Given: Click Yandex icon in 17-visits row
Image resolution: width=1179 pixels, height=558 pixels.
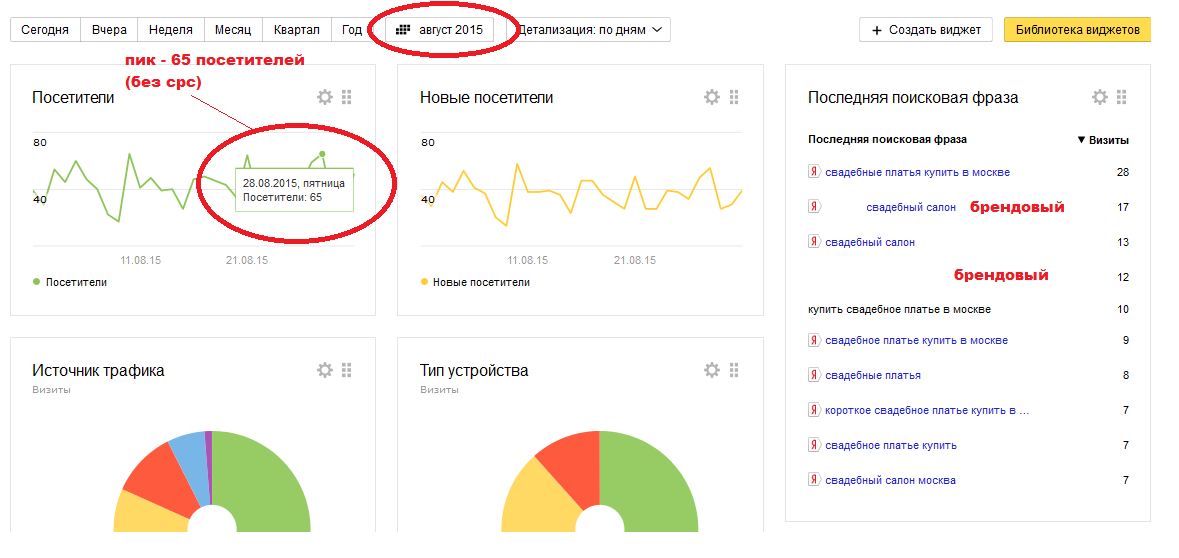Looking at the screenshot, I should (x=814, y=207).
